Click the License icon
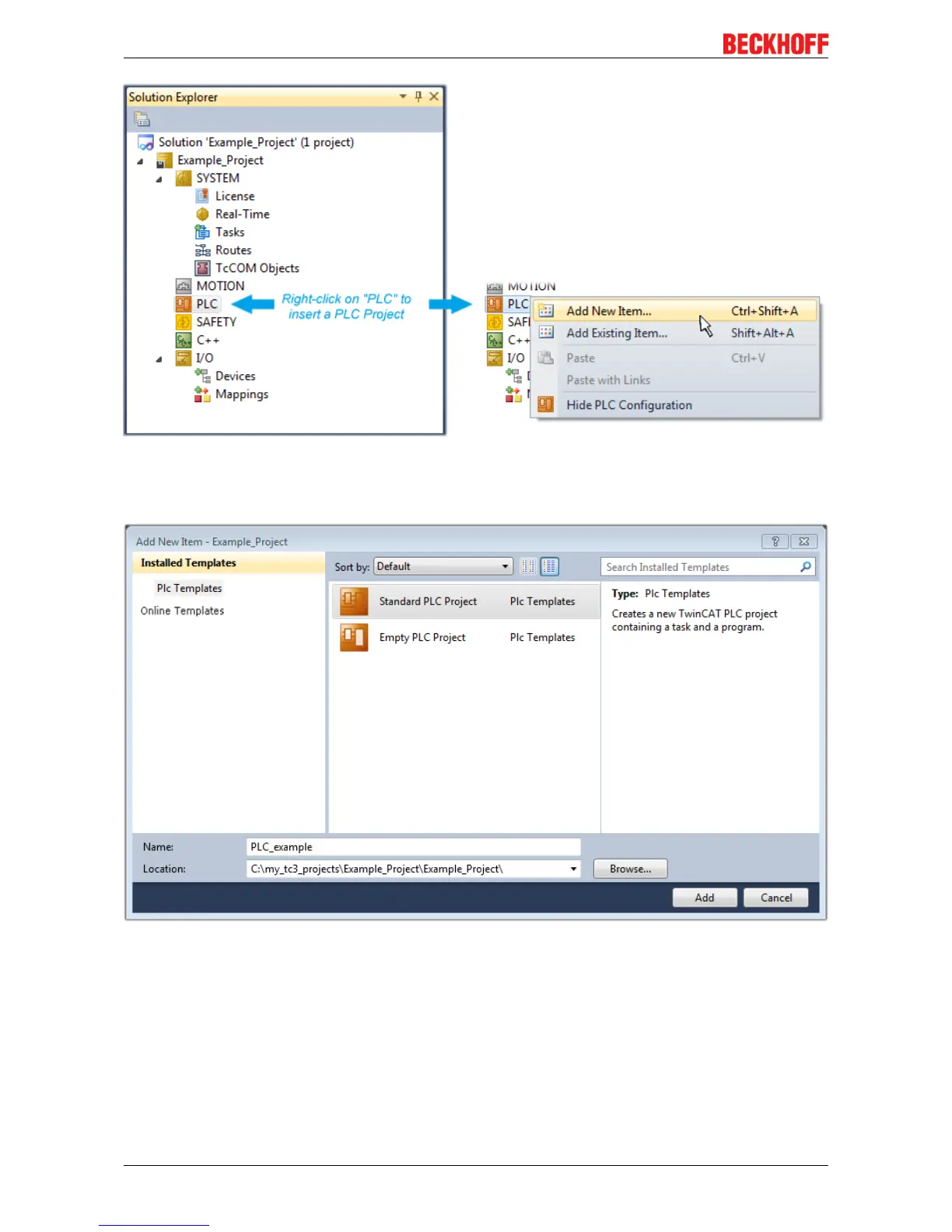The height and width of the screenshot is (1232, 952). [202, 196]
